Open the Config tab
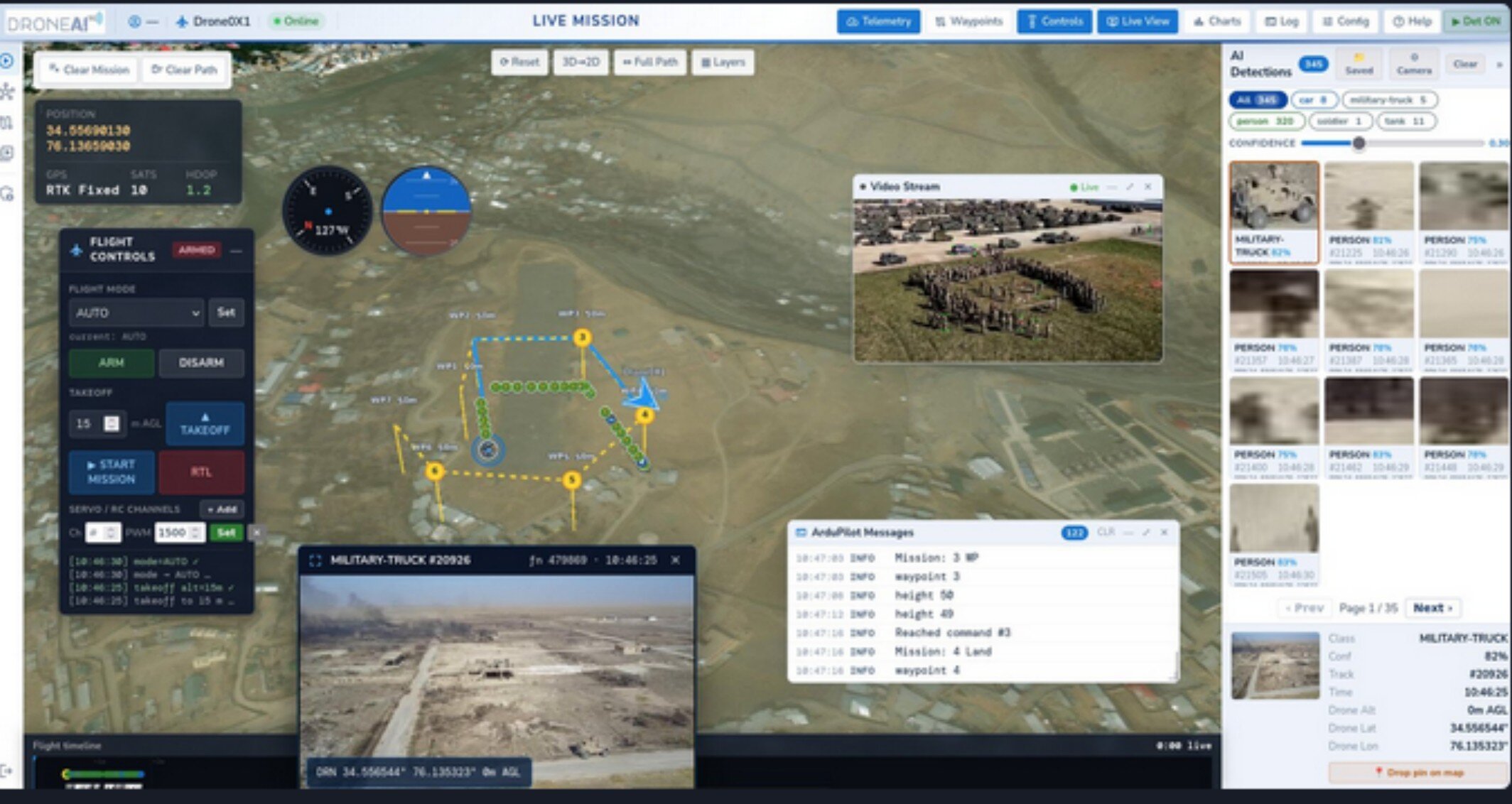 tap(1346, 21)
